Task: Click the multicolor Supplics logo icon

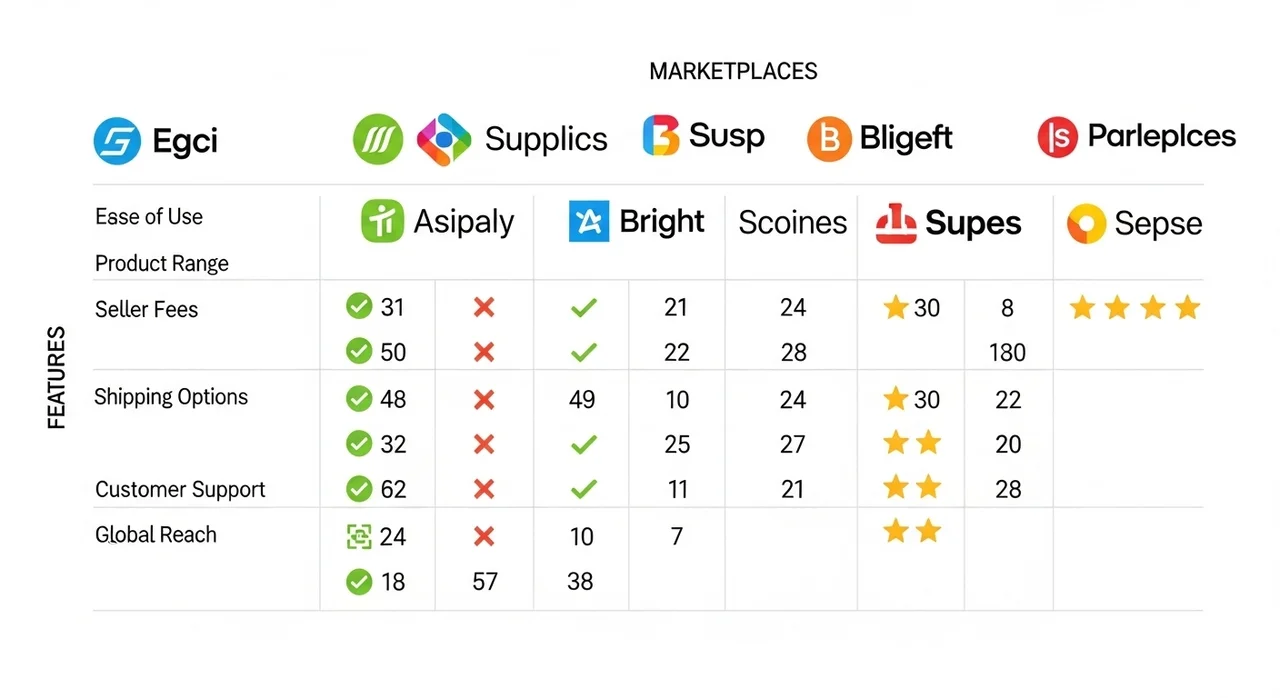Action: tap(443, 139)
